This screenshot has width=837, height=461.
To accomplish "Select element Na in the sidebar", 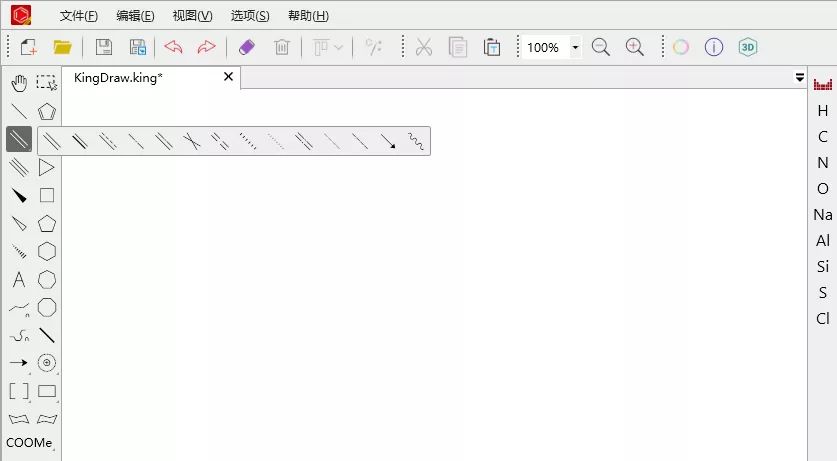I will [x=823, y=214].
